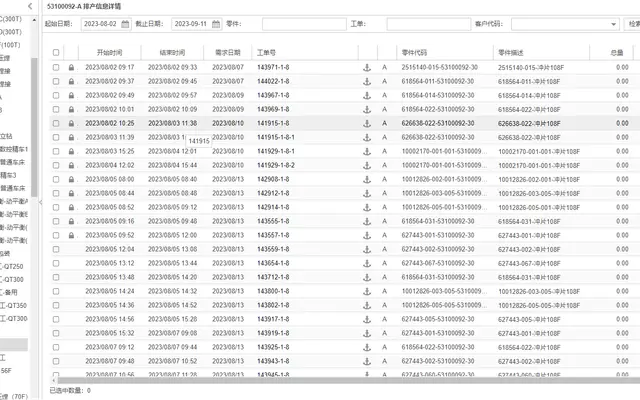
Task: Toggle the select-all checkbox in table header
Action: (x=56, y=52)
